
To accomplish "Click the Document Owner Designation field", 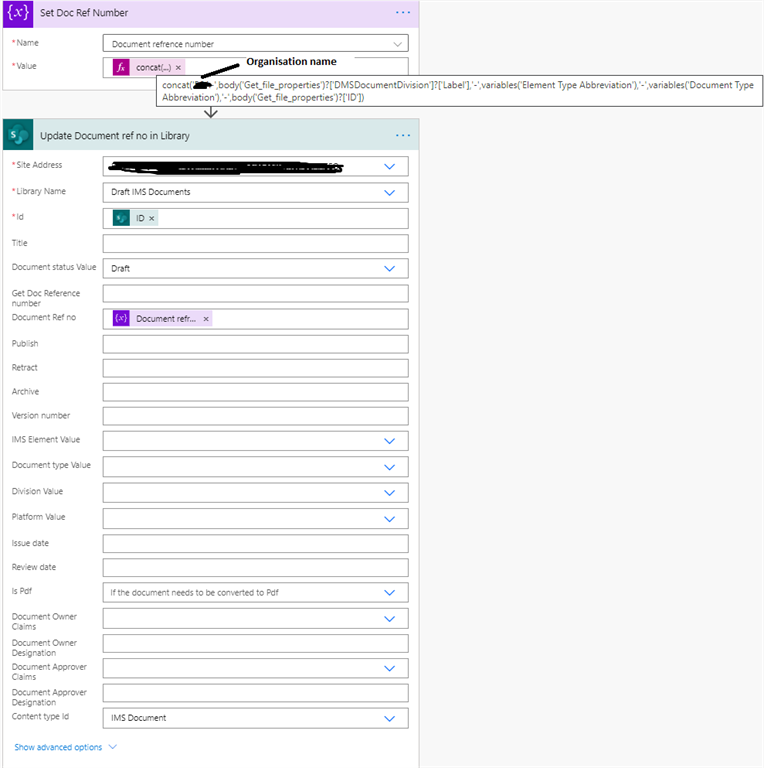I will point(256,644).
